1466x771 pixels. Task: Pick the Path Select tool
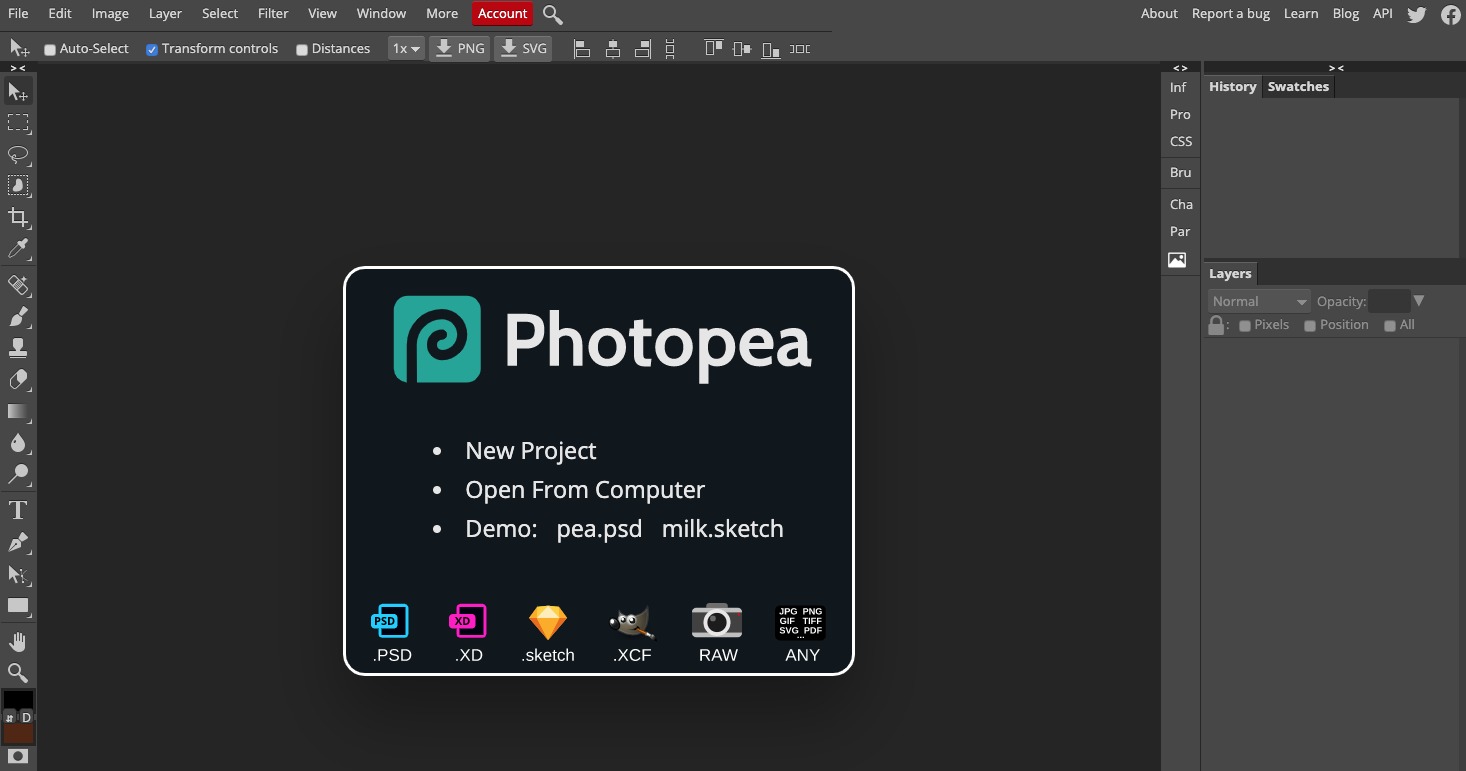[18, 574]
